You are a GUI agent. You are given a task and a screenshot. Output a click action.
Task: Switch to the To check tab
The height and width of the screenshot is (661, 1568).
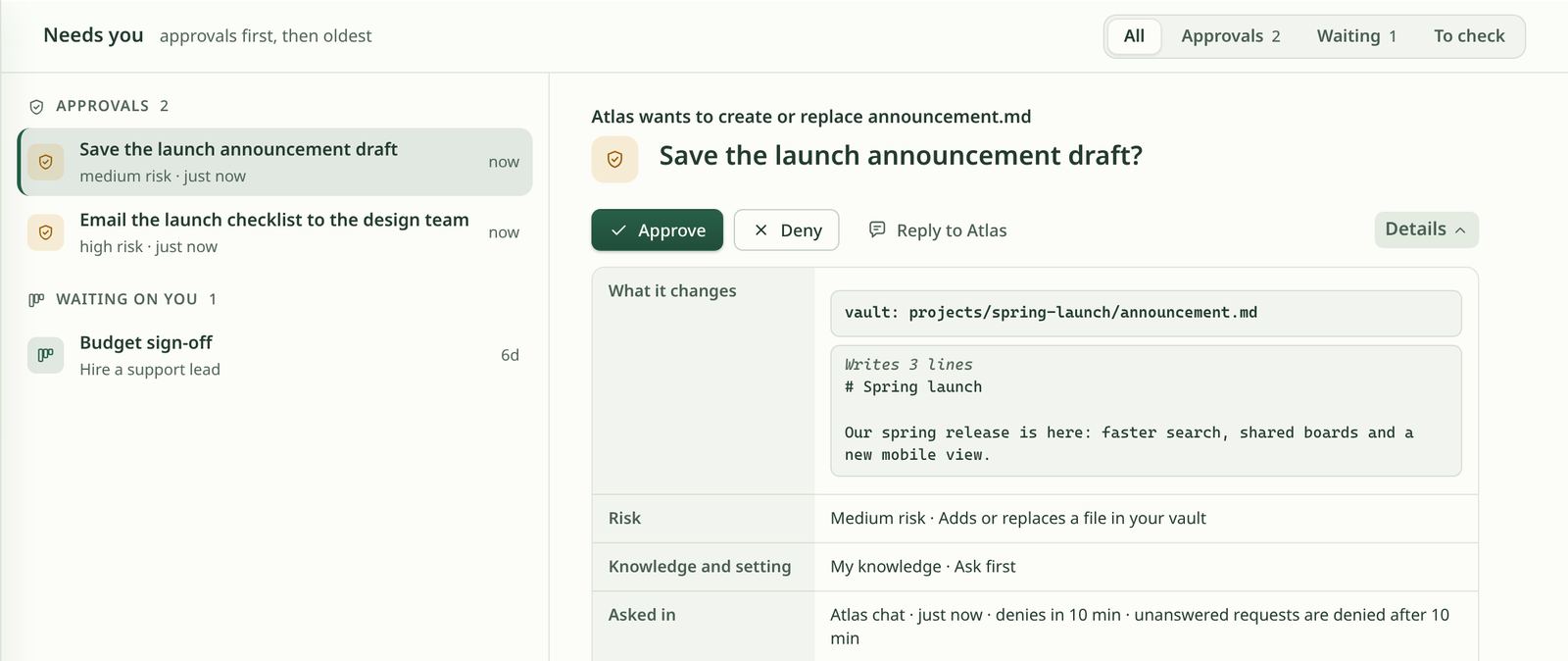[1469, 36]
